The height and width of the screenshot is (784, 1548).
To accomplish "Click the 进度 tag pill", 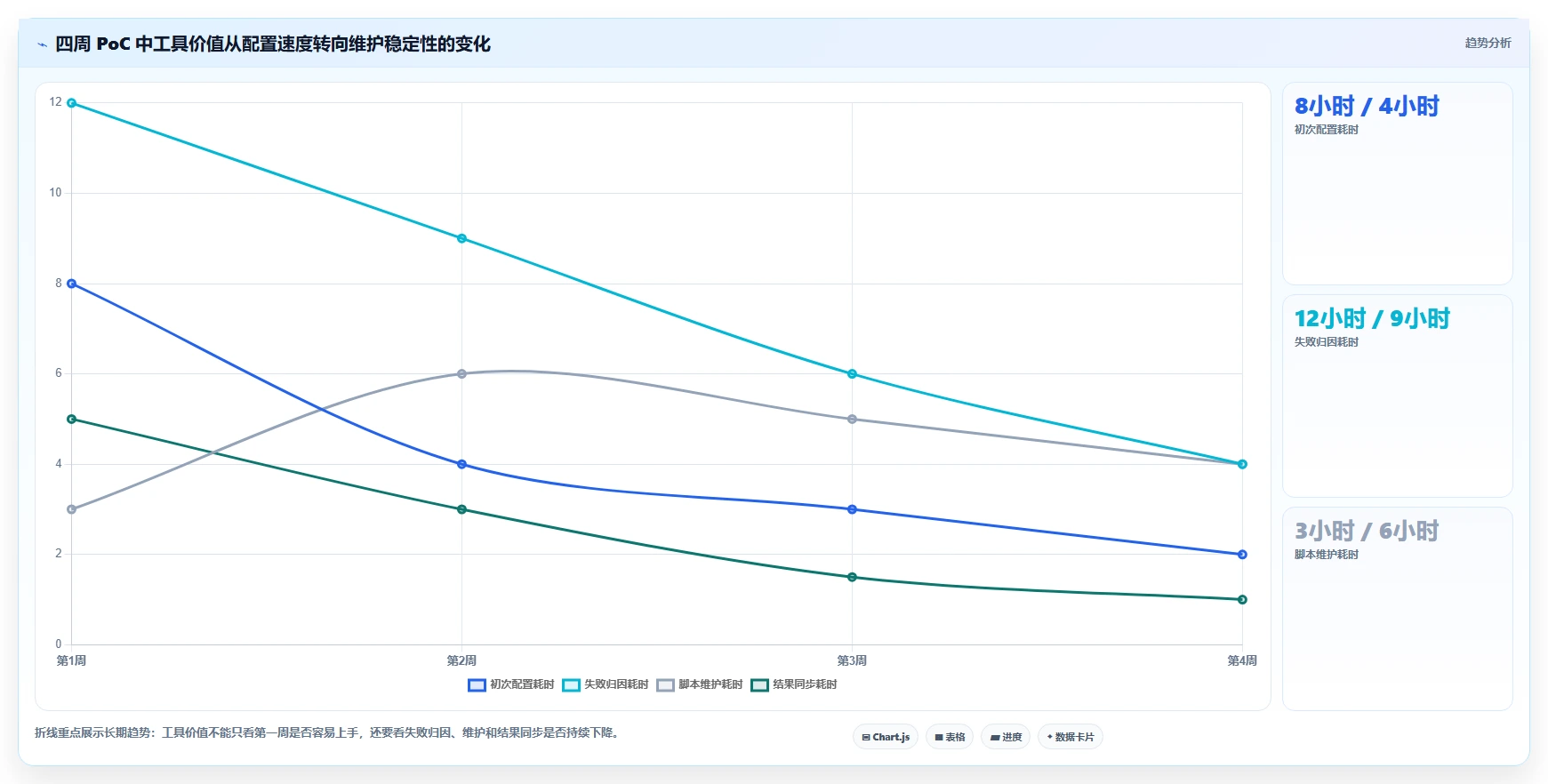I will [1006, 737].
